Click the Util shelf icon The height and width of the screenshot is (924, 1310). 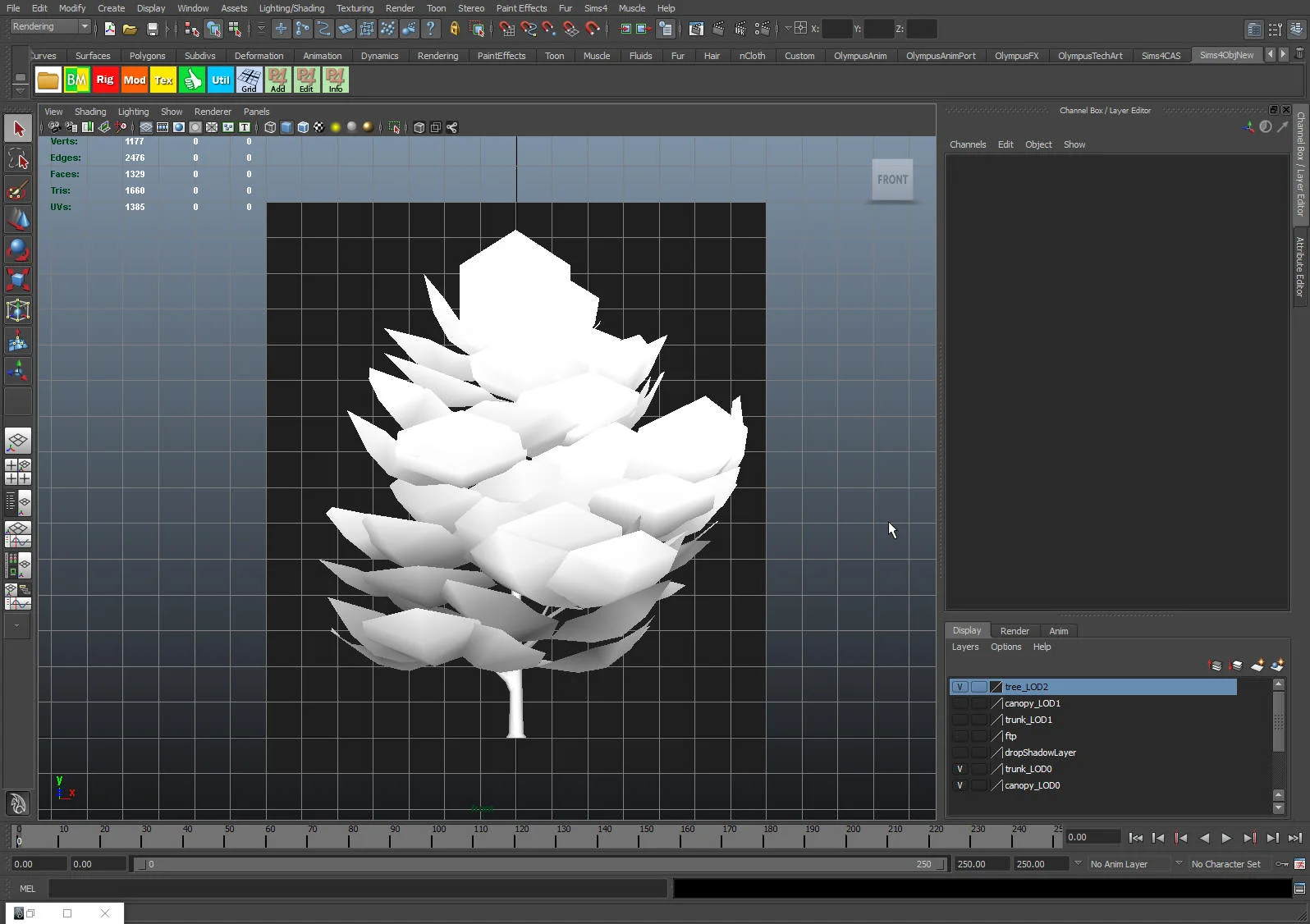220,80
